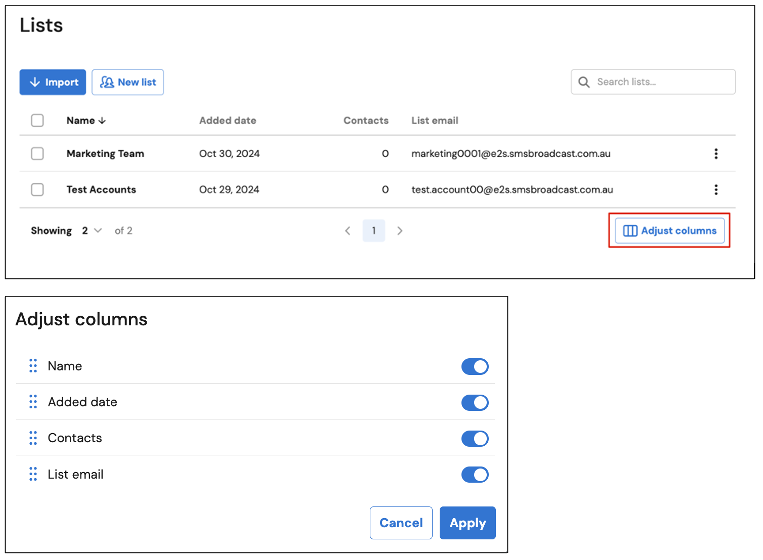The width and height of the screenshot is (763, 560).
Task: Turn off the List email toggle
Action: (x=475, y=475)
